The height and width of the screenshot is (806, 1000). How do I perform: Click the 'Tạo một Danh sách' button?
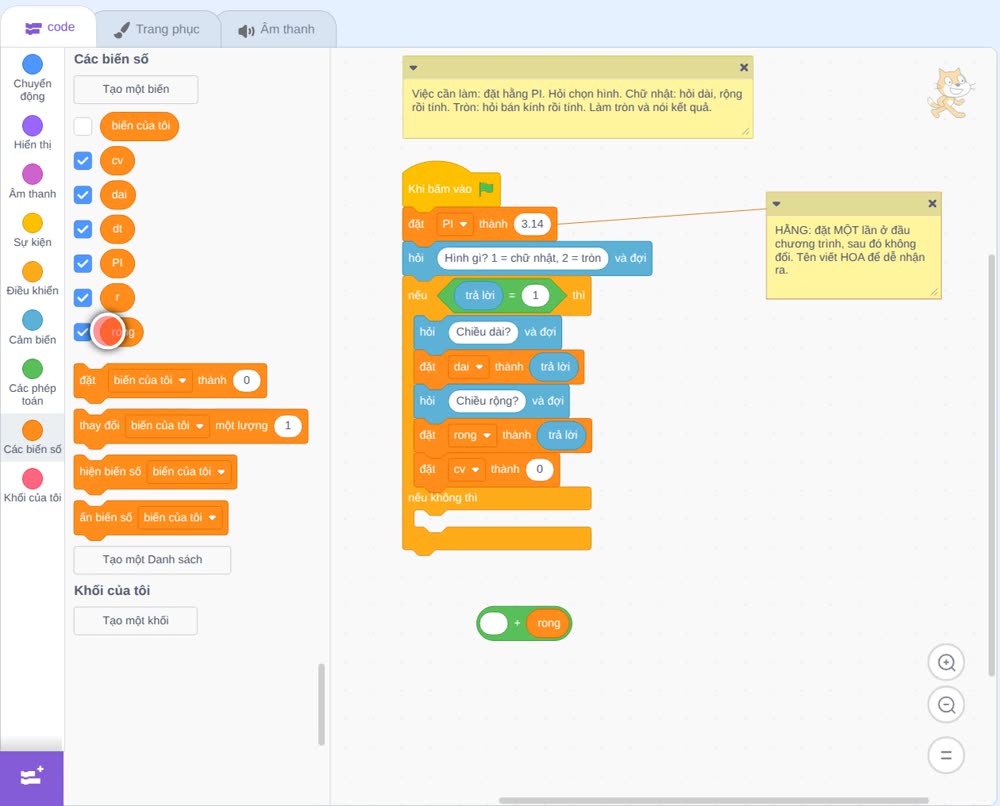(152, 560)
